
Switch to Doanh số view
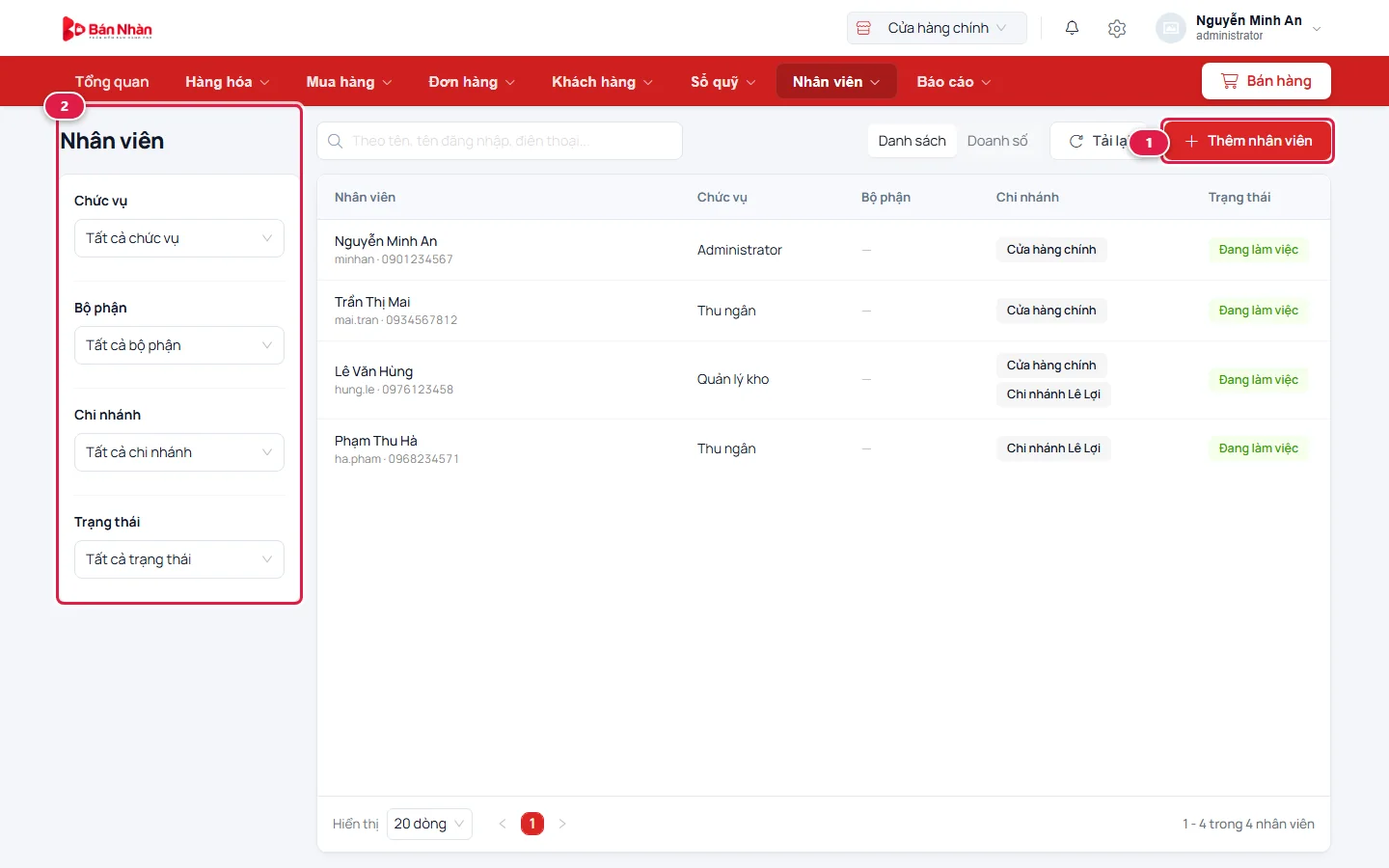coord(997,141)
